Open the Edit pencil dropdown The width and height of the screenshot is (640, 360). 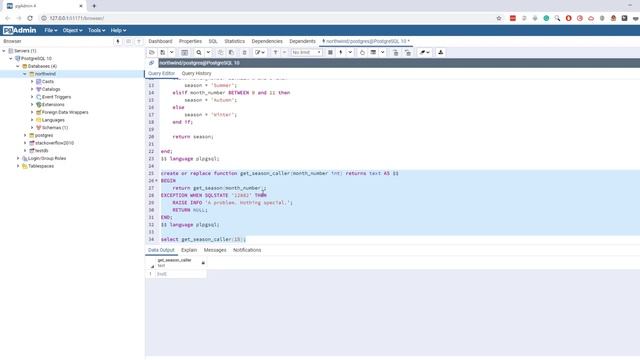[260, 53]
